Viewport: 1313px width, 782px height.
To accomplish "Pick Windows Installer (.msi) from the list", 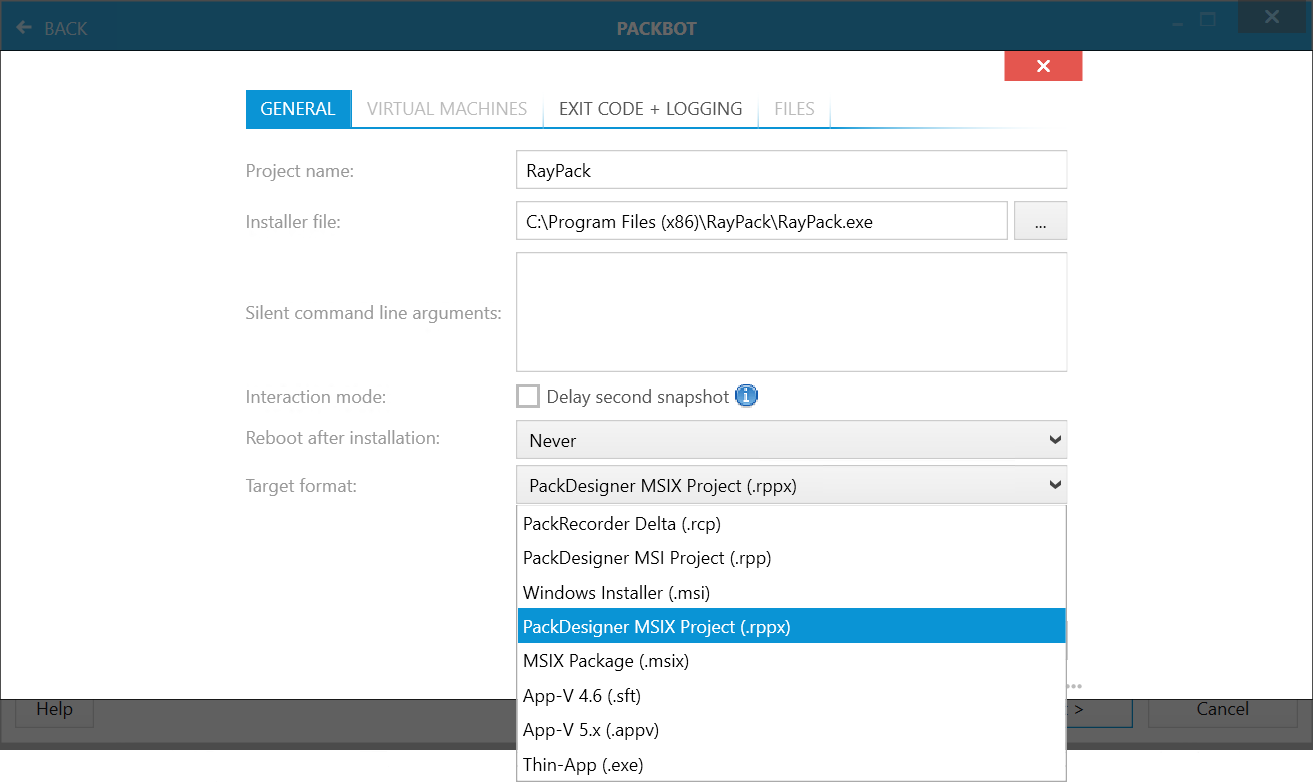I will click(791, 593).
